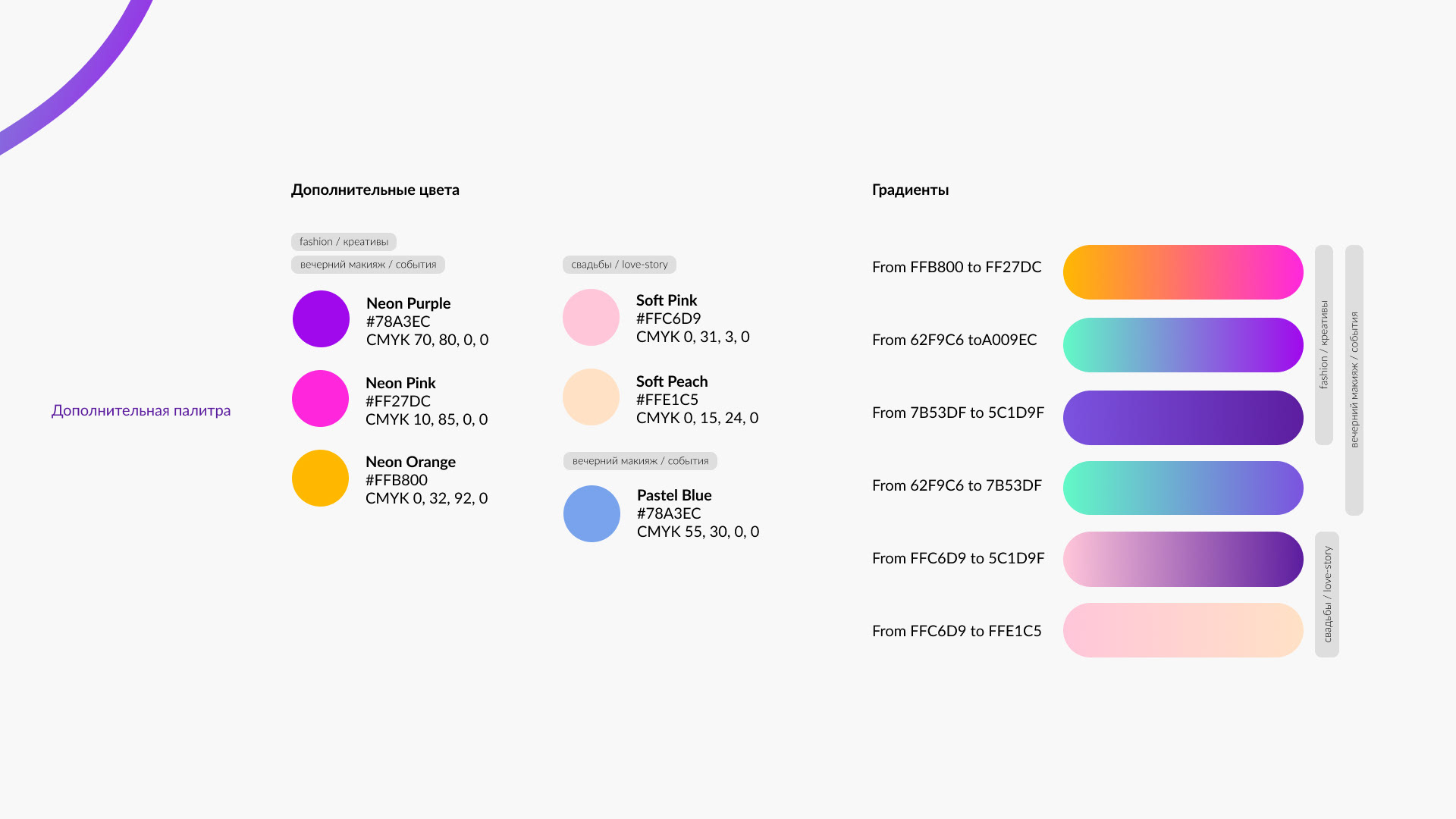Click the 'Дополнительные цвета' heading
The width and height of the screenshot is (1456, 819).
375,190
